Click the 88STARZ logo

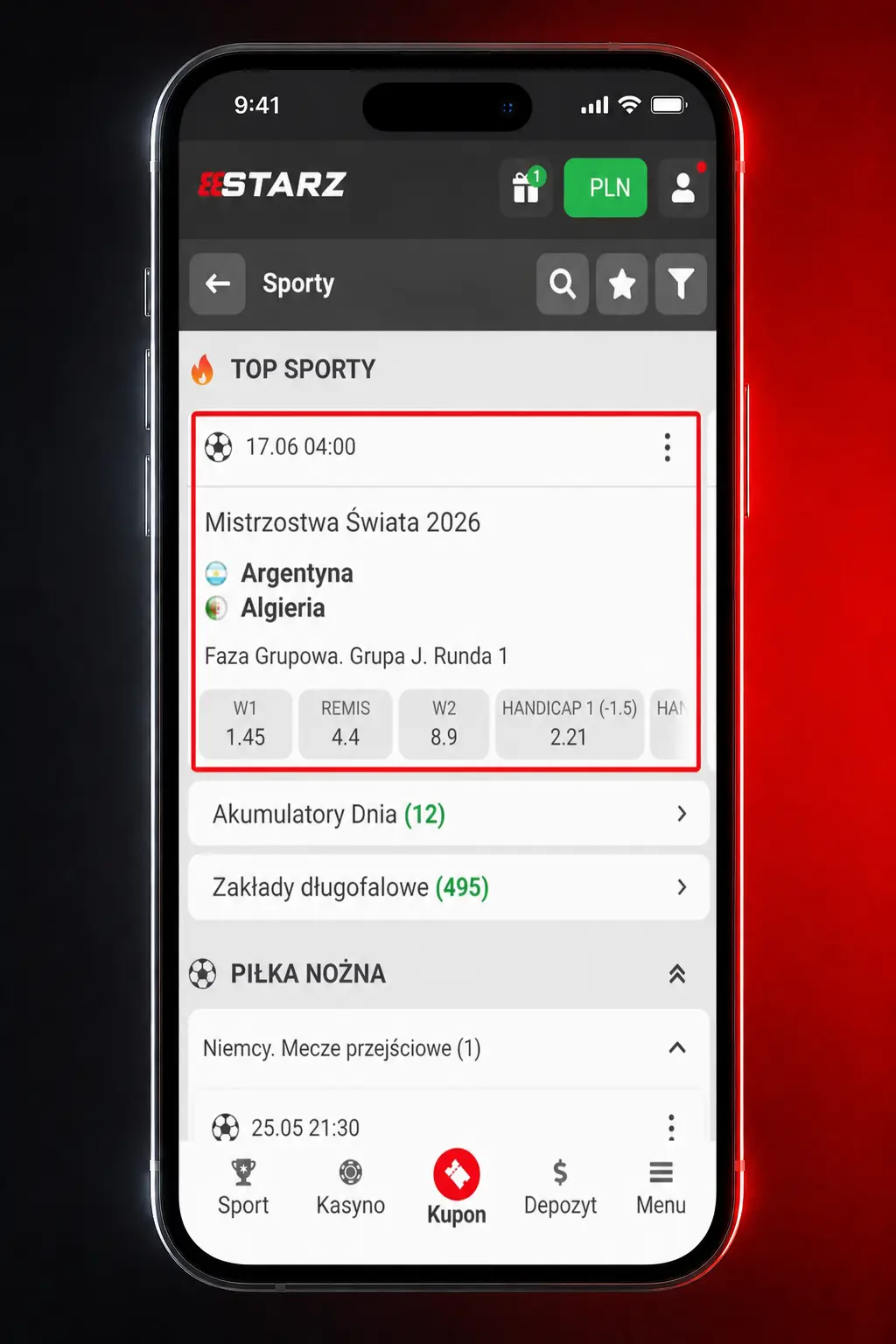pos(272,185)
